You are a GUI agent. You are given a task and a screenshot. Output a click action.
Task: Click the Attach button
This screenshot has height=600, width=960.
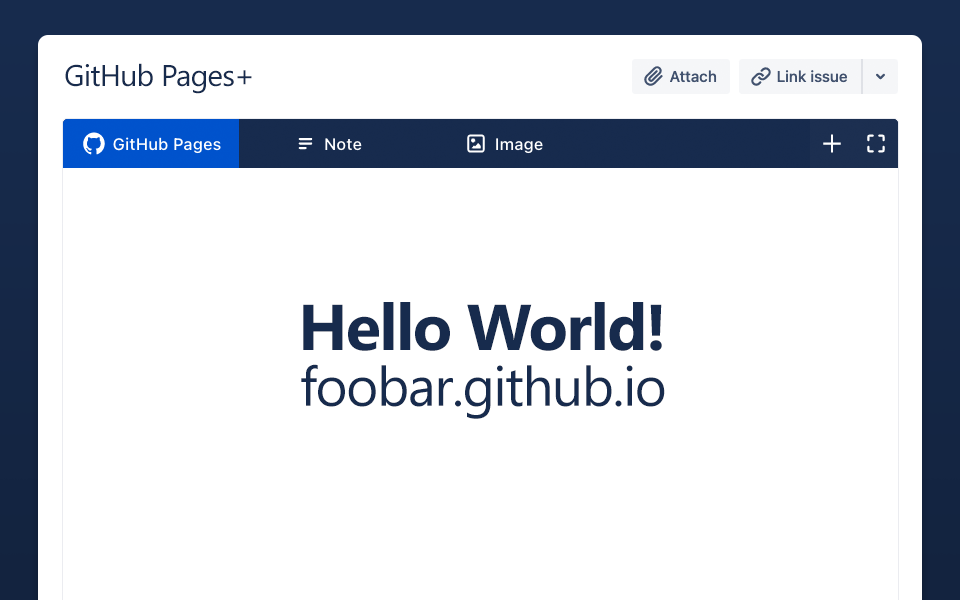(681, 76)
